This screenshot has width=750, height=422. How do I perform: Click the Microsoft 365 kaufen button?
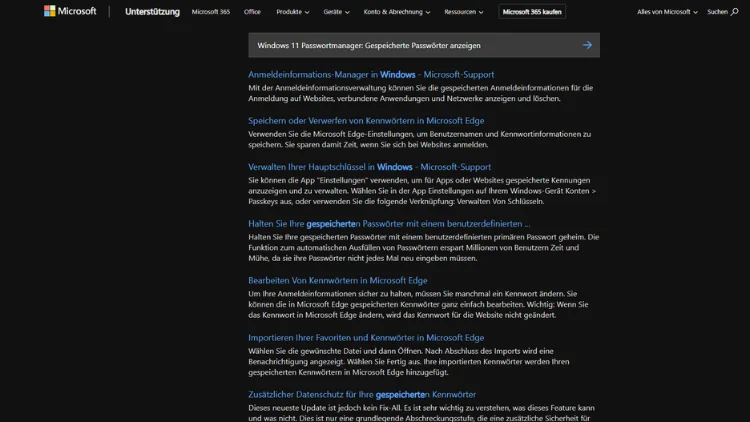(532, 11)
